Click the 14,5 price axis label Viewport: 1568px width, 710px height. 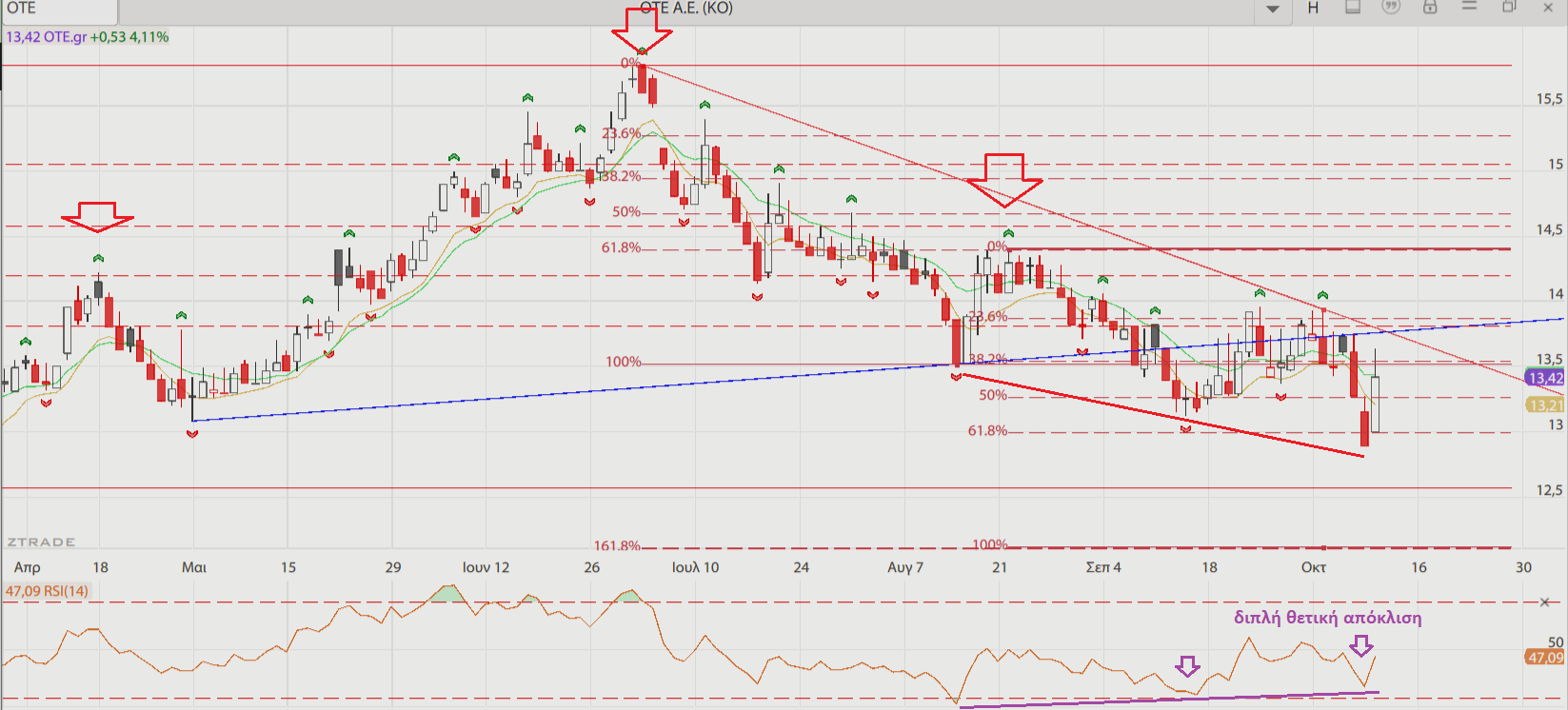click(x=1549, y=229)
